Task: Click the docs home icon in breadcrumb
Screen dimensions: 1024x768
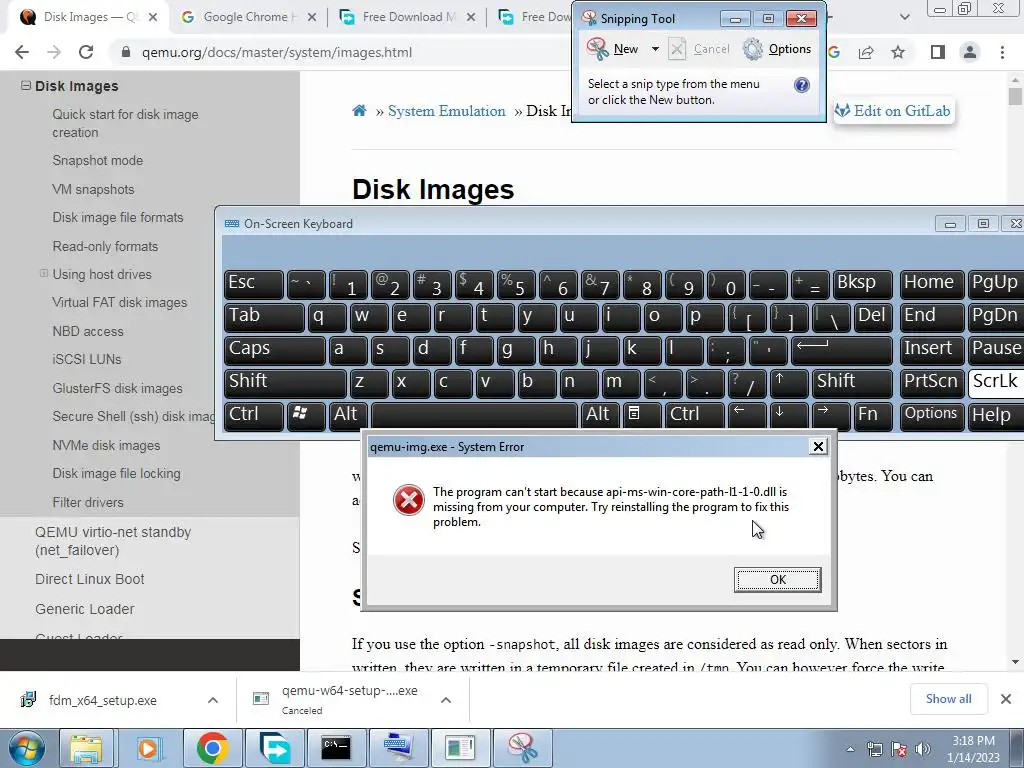Action: (359, 110)
